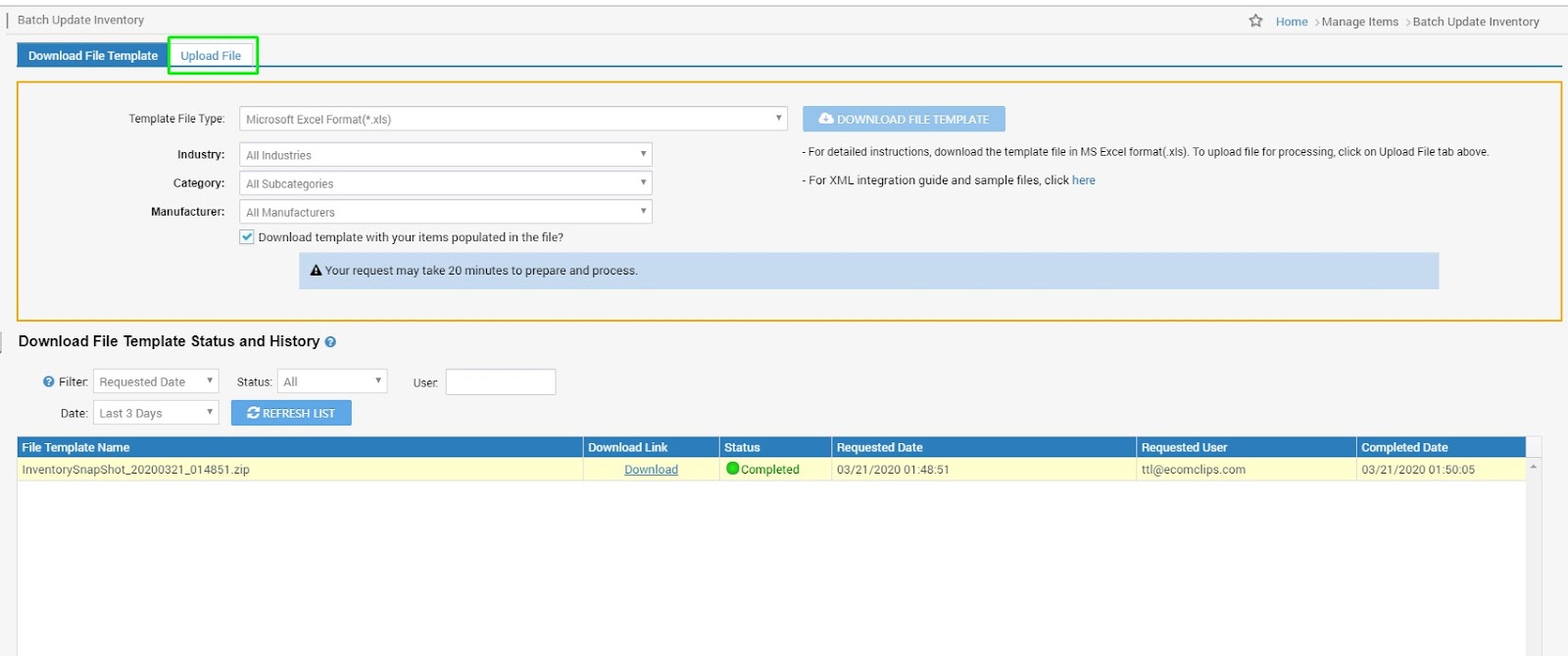
Task: Sort by File Template Name column
Action: [x=300, y=447]
